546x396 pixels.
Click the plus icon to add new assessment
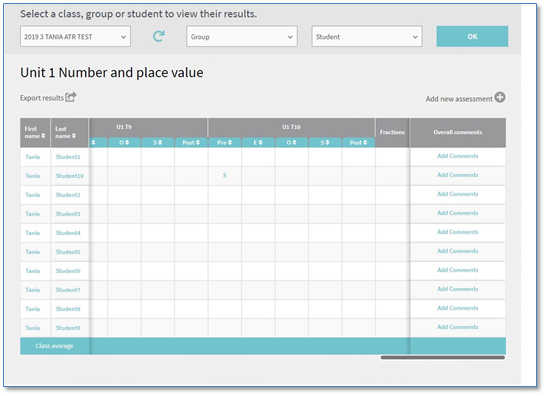500,98
